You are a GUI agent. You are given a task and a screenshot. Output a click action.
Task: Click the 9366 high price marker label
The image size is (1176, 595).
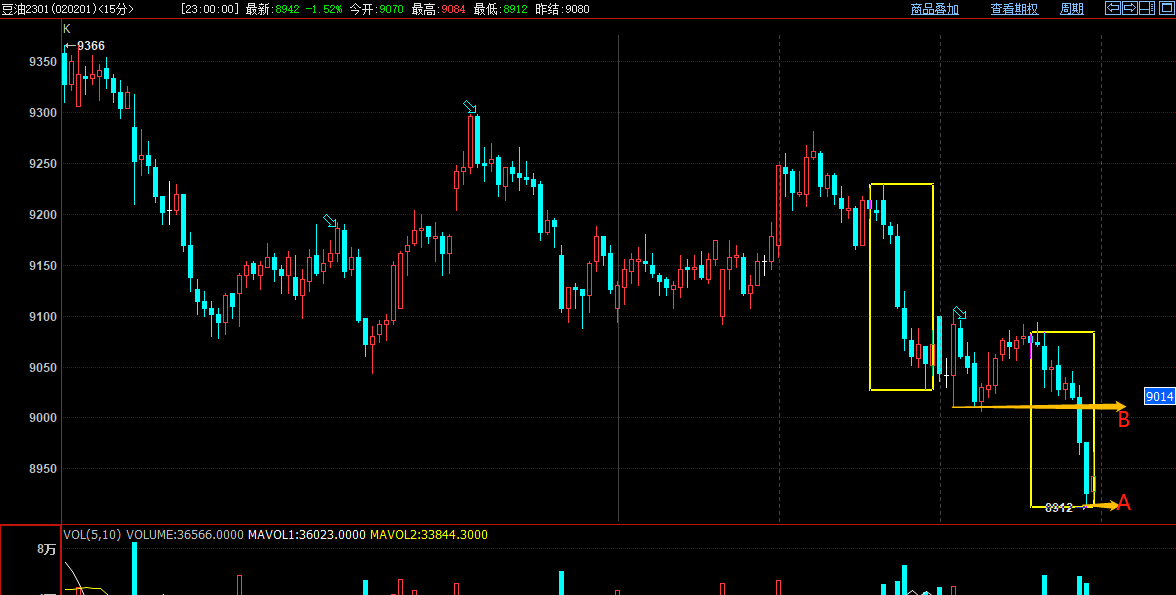91,46
